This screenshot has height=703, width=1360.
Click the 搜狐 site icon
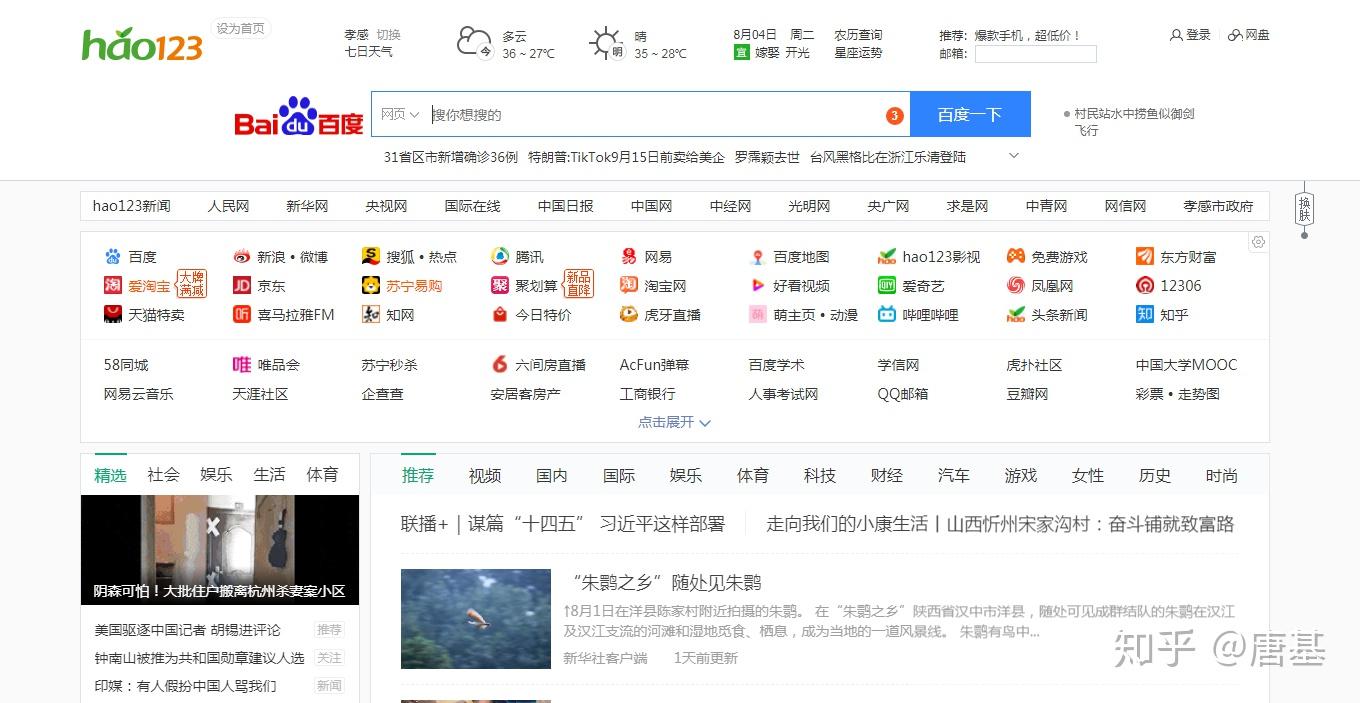(371, 257)
